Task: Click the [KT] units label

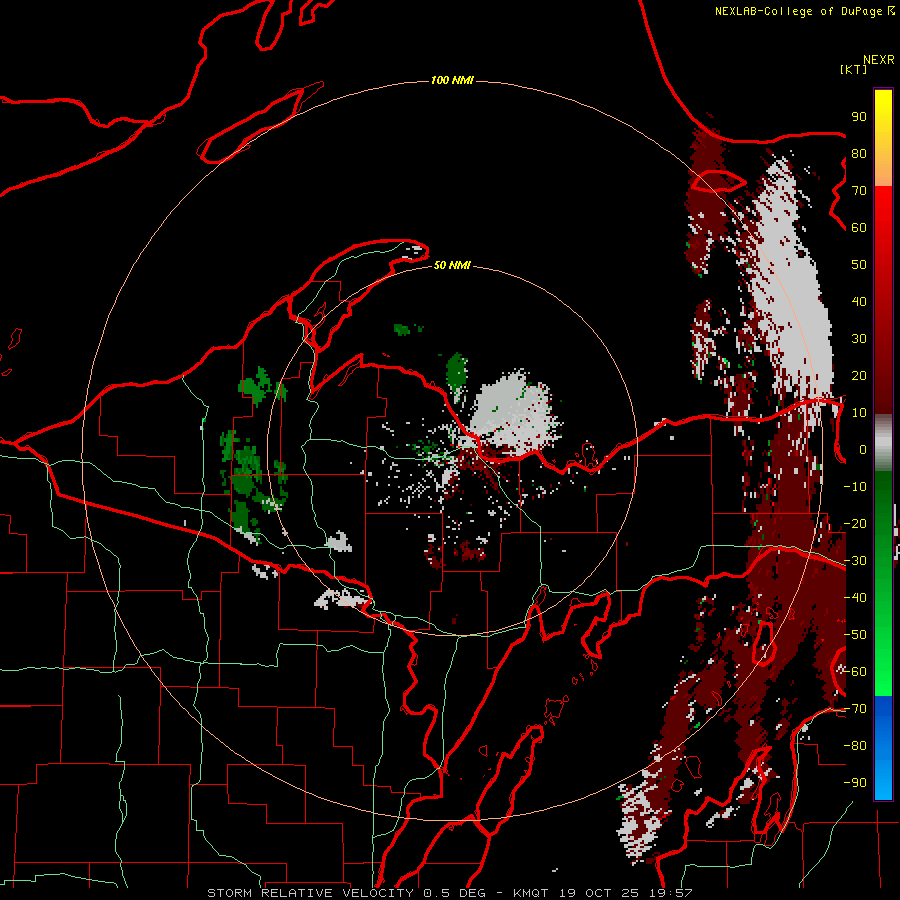Action: (853, 69)
